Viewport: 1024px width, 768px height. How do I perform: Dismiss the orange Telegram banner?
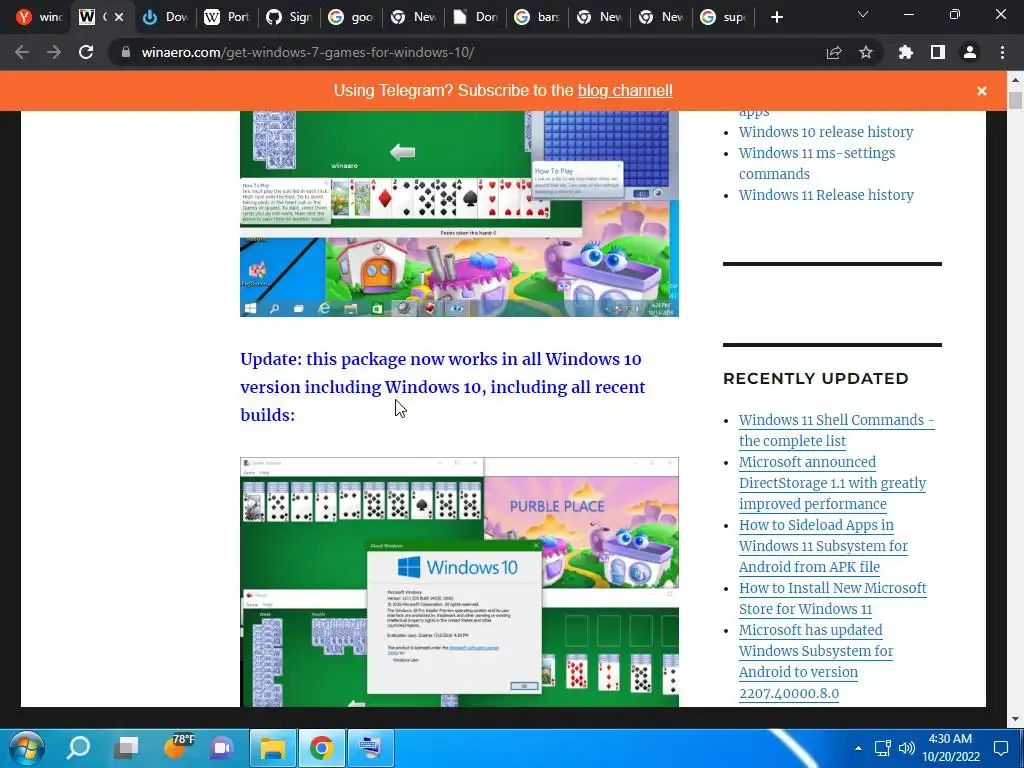click(x=982, y=91)
